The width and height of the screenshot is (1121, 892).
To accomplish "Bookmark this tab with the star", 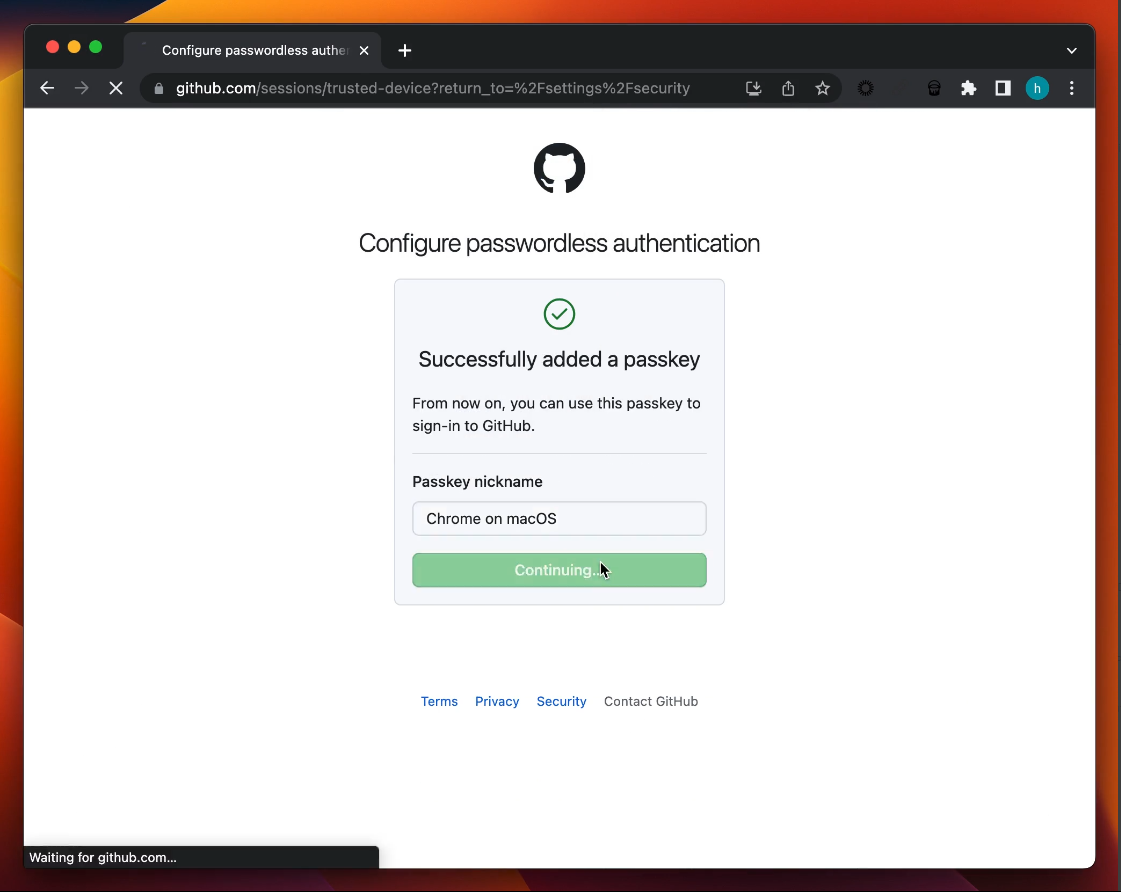I will pyautogui.click(x=822, y=88).
